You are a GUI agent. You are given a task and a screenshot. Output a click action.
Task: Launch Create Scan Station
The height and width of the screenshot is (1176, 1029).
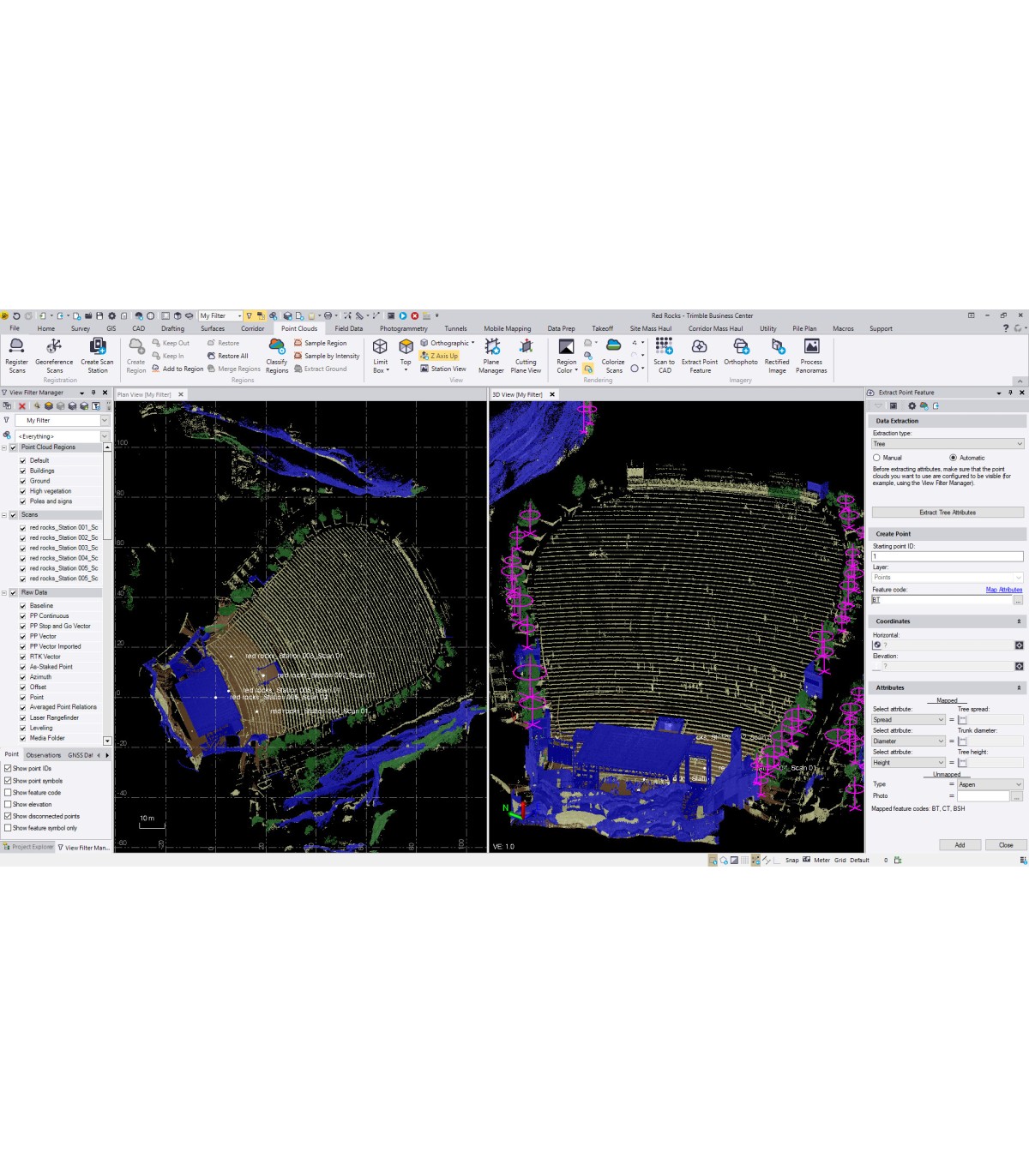coord(97,355)
